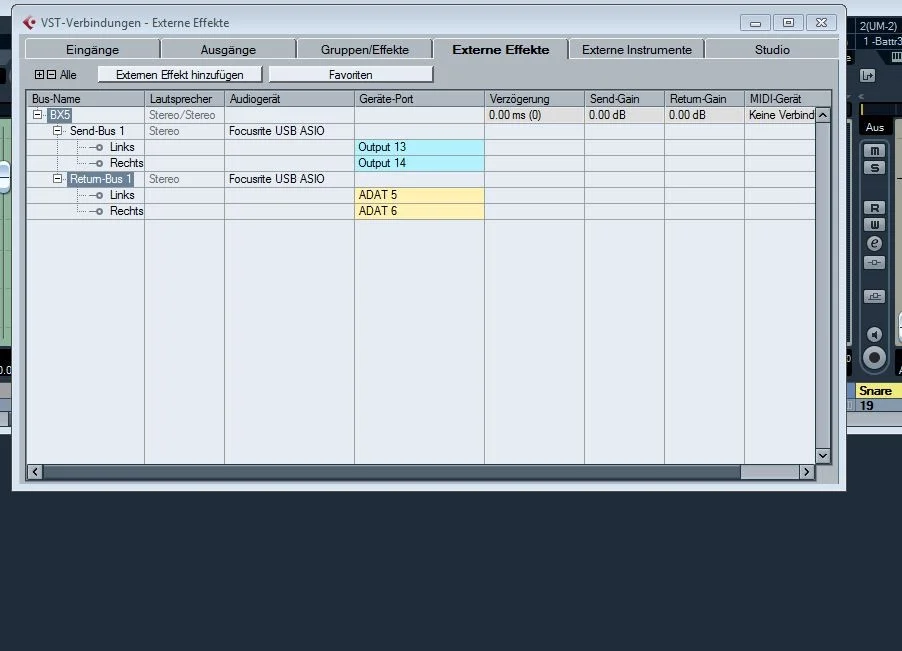Go to the Studio tab

[772, 49]
